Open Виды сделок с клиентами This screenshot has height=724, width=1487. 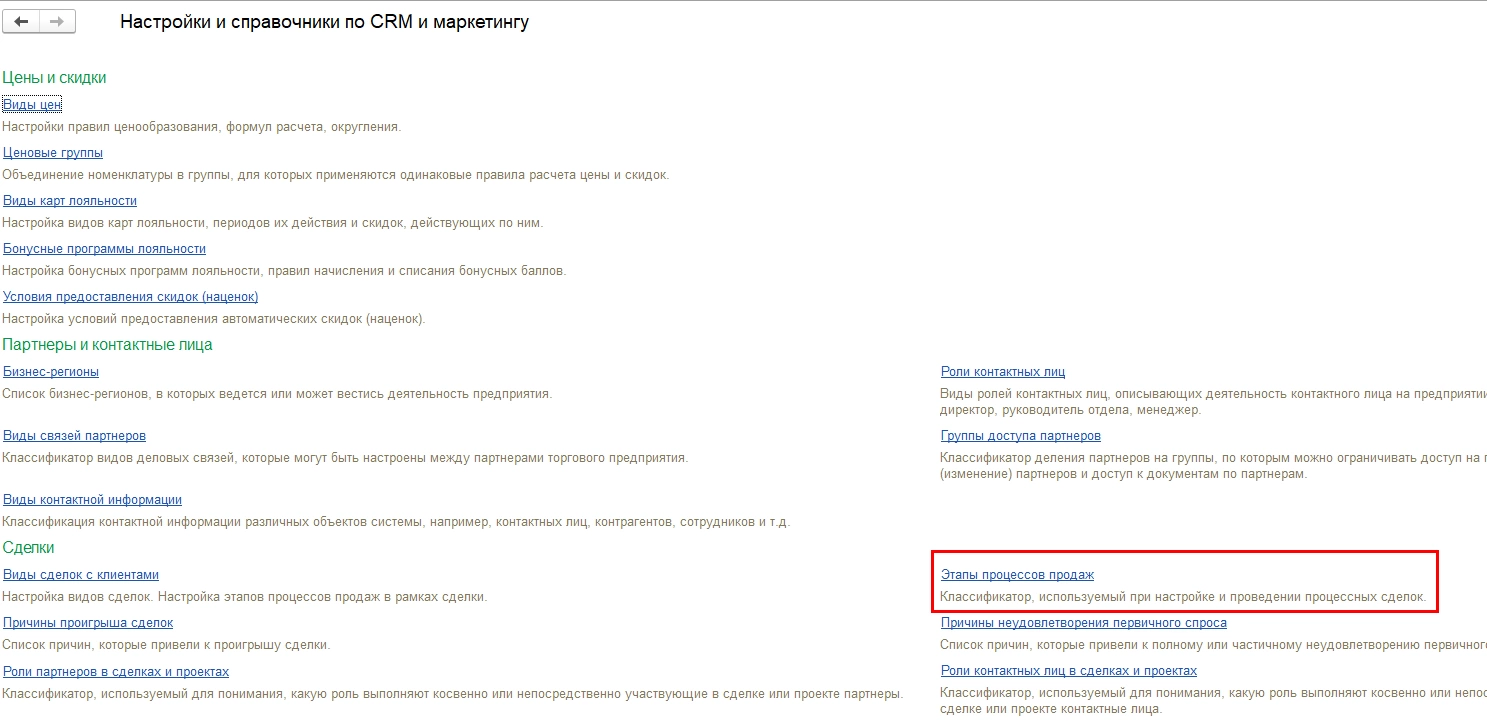(x=81, y=575)
